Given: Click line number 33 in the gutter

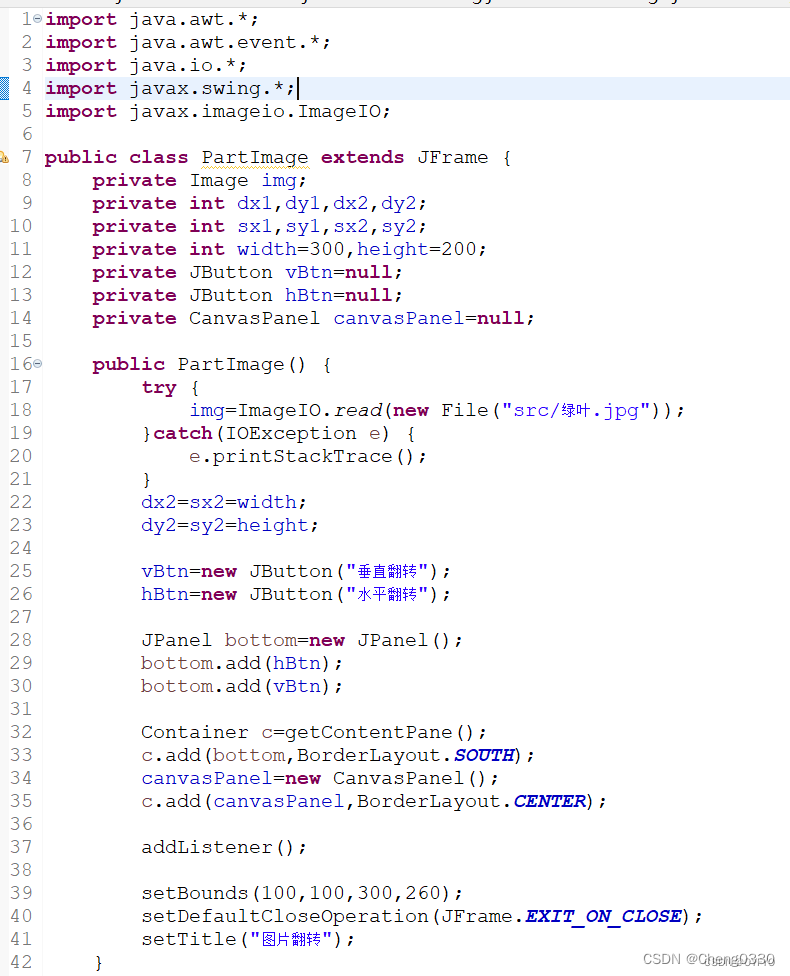Looking at the screenshot, I should click(21, 756).
